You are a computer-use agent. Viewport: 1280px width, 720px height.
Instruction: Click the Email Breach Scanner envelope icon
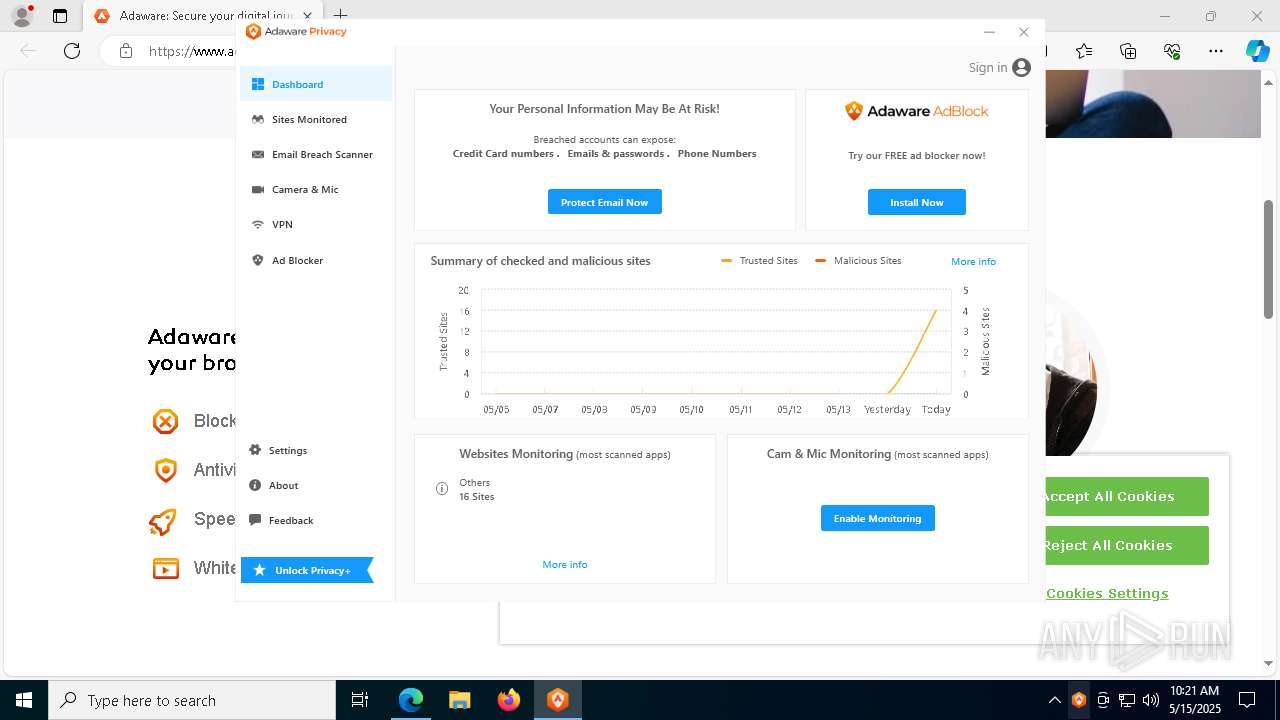coord(258,154)
